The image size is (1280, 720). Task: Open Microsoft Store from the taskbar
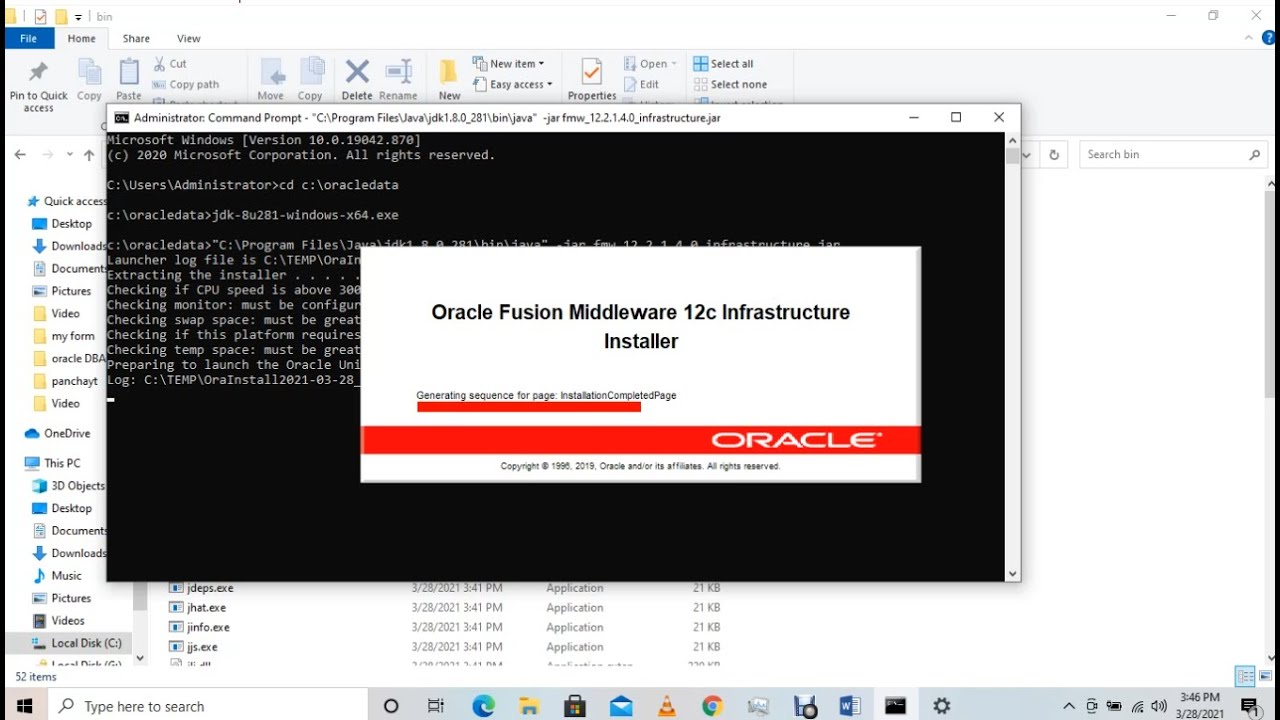tap(575, 706)
